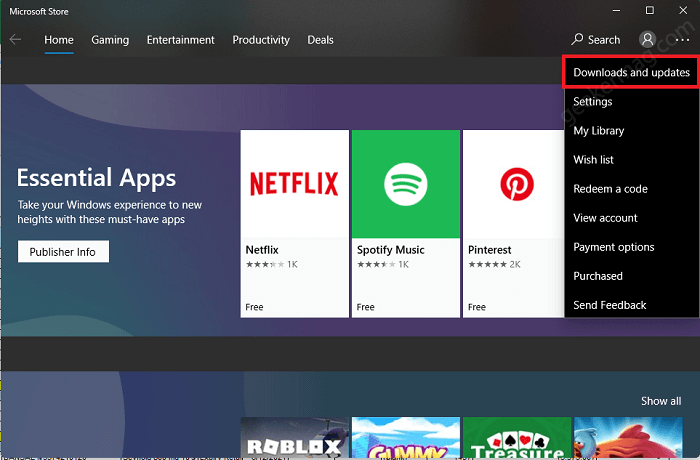Open the Pinterest logo tile
This screenshot has width=700, height=460.
(x=514, y=184)
